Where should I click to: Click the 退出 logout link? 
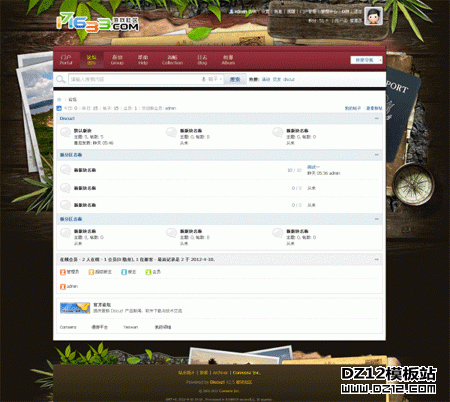pos(357,11)
